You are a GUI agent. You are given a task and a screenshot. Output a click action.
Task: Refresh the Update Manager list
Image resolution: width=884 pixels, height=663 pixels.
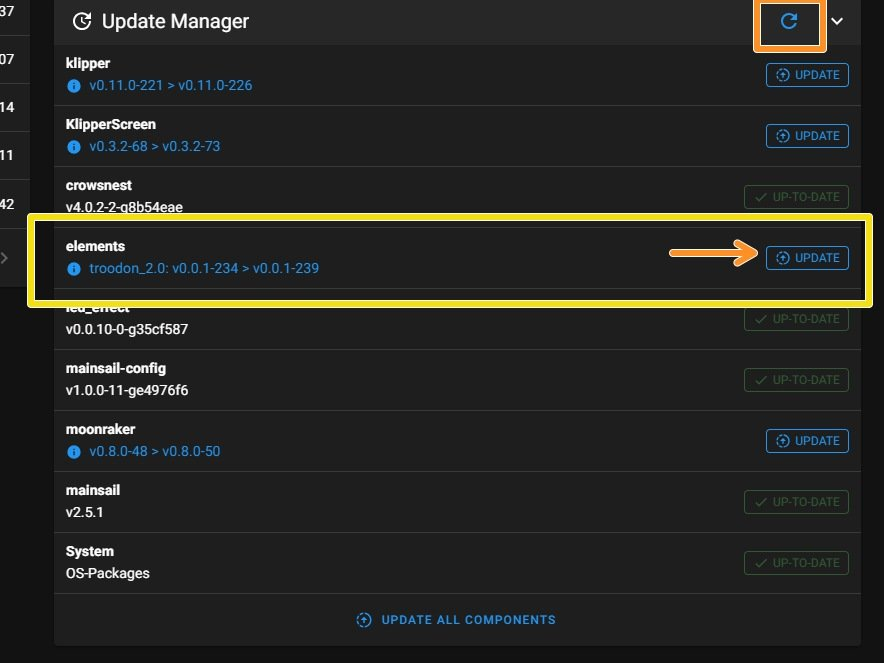[789, 21]
